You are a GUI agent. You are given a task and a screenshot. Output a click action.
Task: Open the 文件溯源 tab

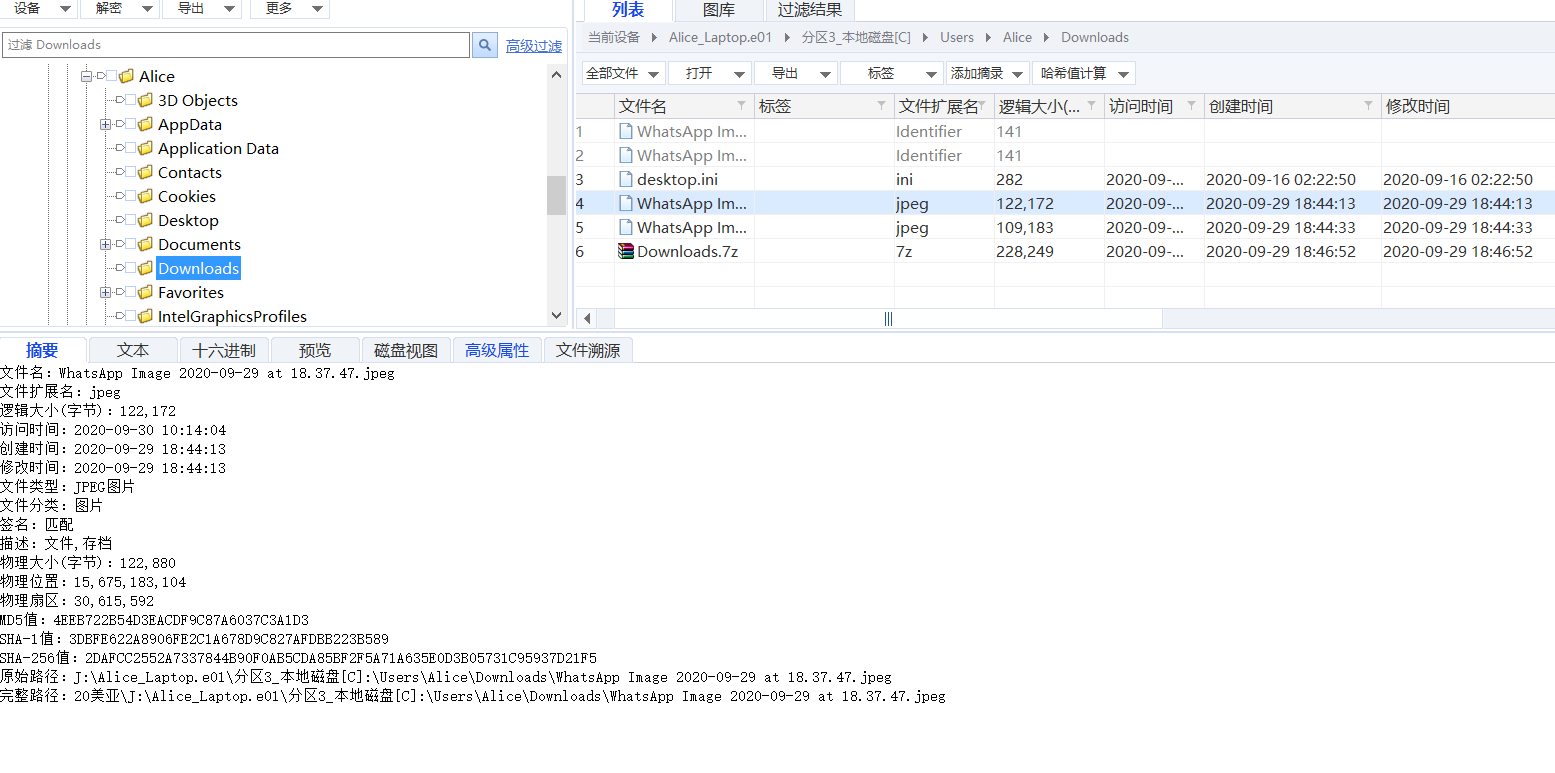point(588,350)
